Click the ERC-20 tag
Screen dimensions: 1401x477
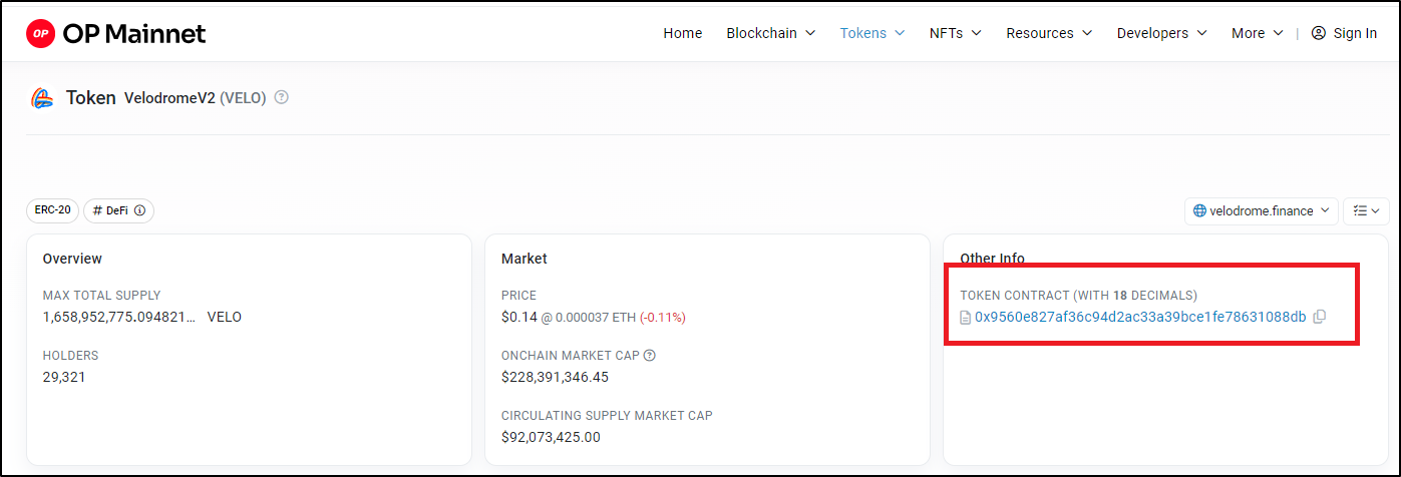tap(53, 211)
